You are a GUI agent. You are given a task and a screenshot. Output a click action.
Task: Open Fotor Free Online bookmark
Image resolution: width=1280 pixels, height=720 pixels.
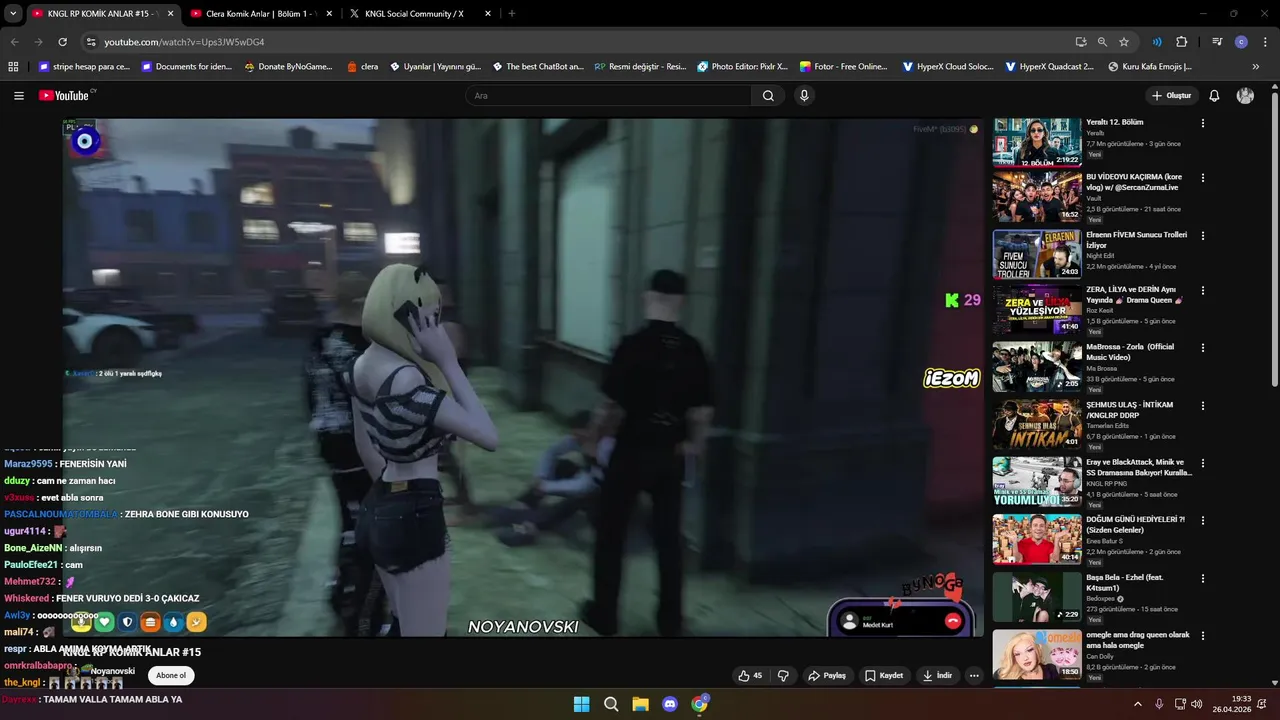(x=844, y=67)
